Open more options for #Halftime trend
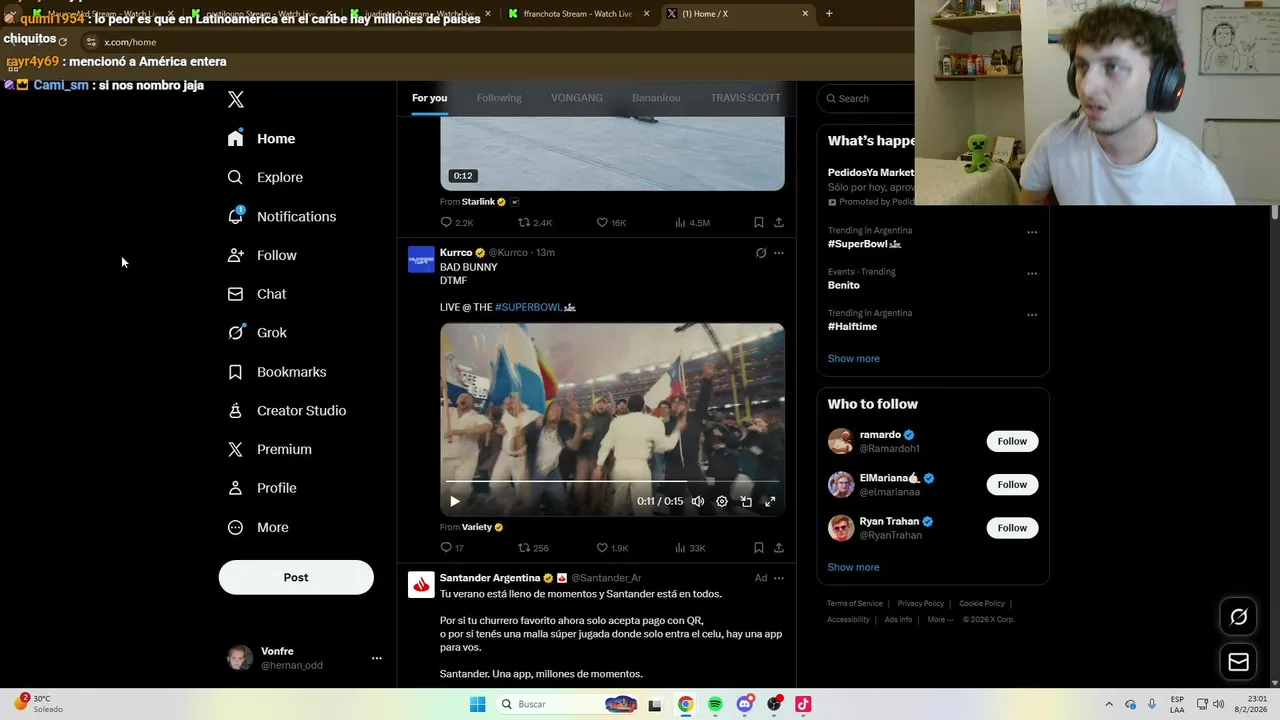The width and height of the screenshot is (1280, 720). point(1032,315)
